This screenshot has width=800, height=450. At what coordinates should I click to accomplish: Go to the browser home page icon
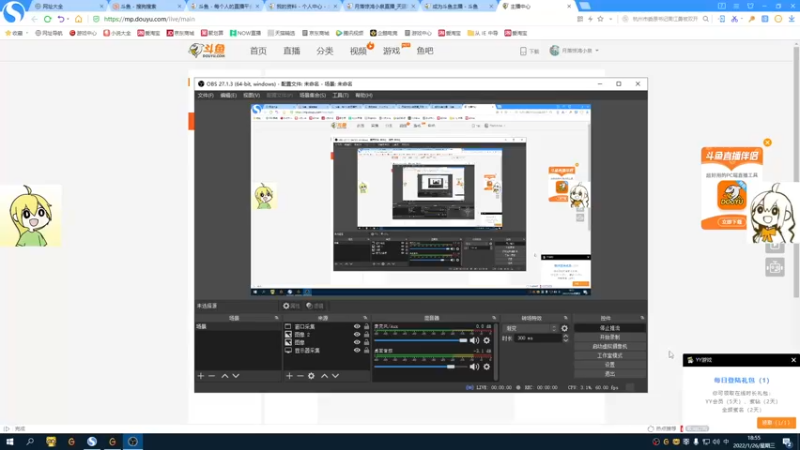[x=79, y=19]
